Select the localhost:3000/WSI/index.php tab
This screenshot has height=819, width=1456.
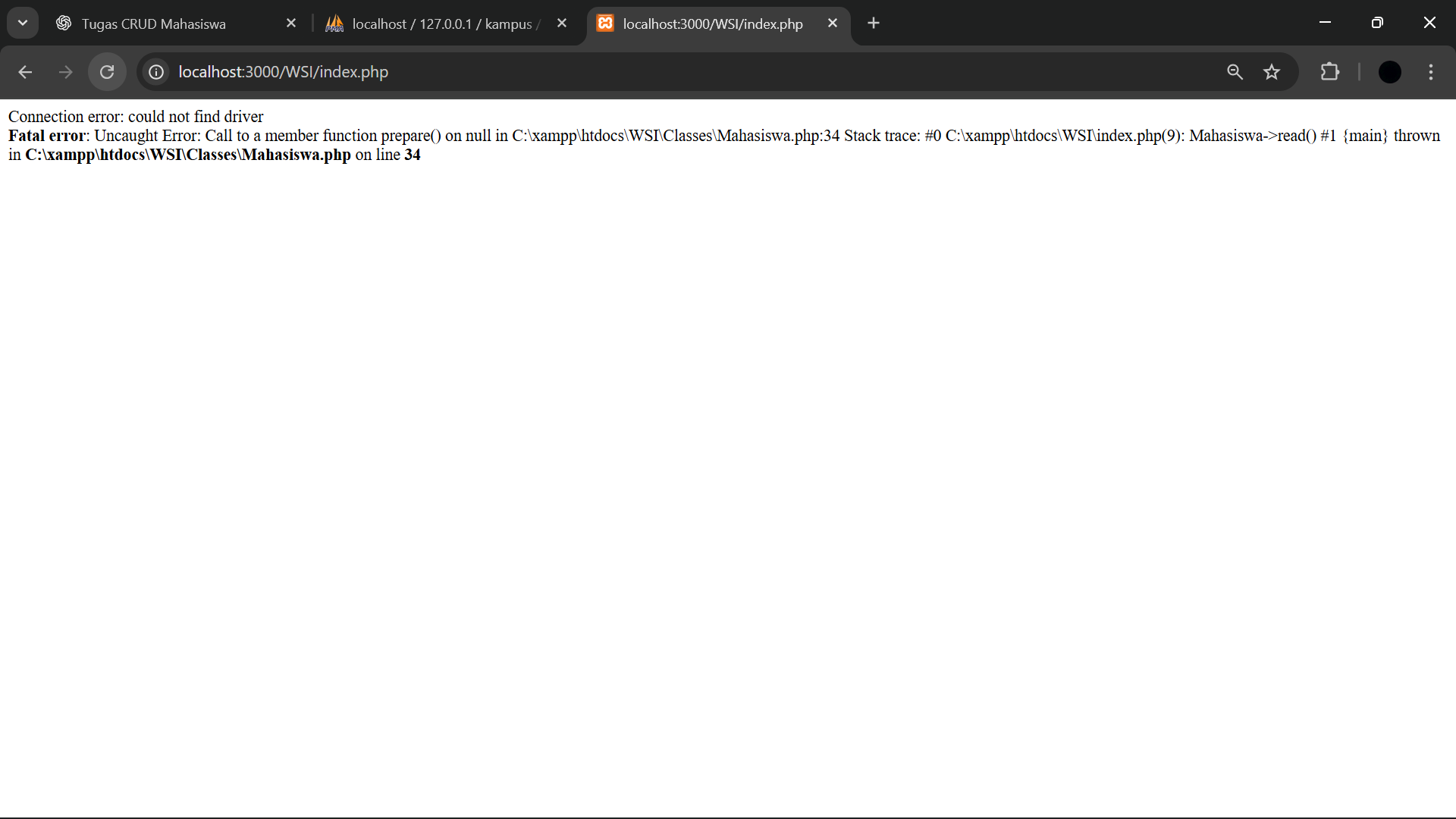click(x=711, y=24)
